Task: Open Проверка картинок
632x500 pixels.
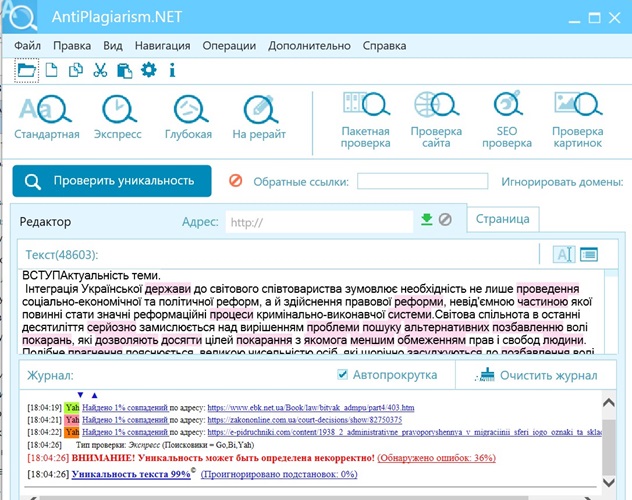Action: point(578,120)
